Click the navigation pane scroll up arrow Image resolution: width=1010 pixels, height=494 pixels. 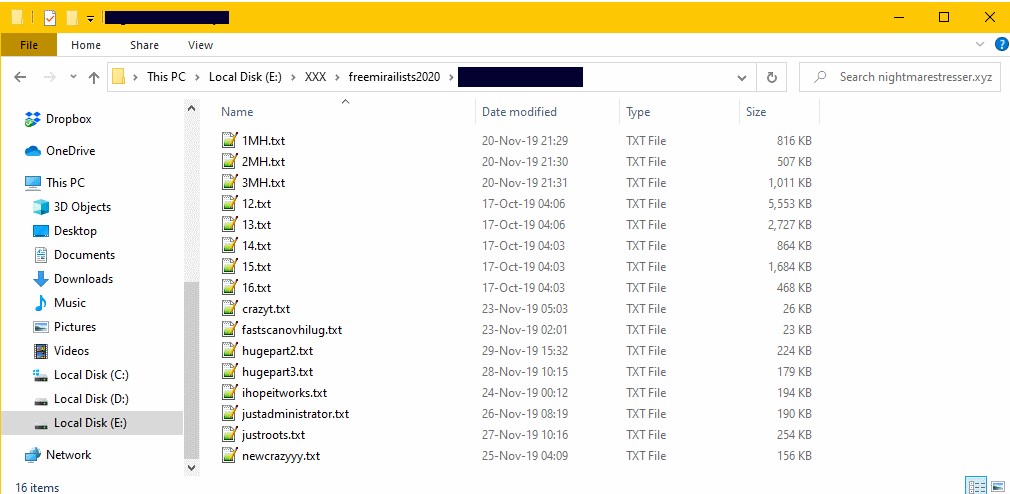click(191, 109)
